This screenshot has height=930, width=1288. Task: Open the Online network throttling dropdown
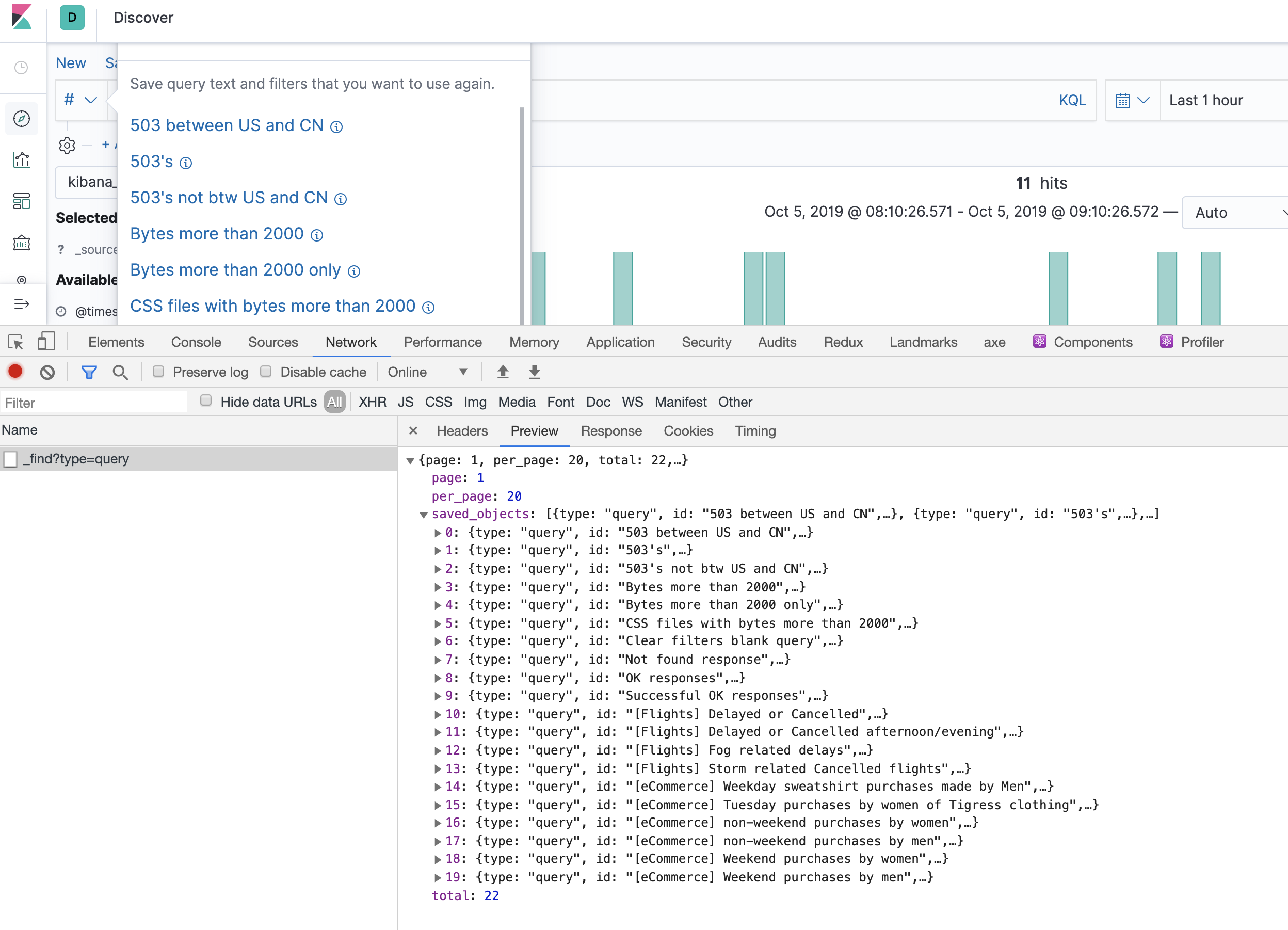click(x=429, y=372)
